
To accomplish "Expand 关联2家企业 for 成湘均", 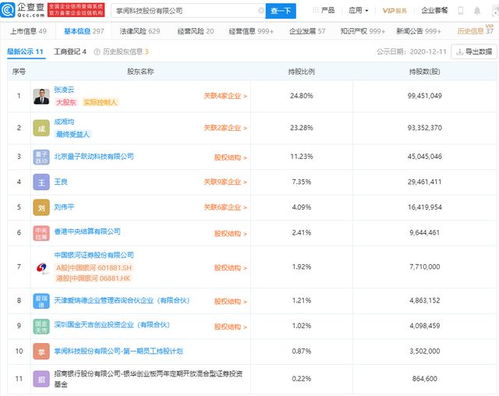I will pos(226,128).
